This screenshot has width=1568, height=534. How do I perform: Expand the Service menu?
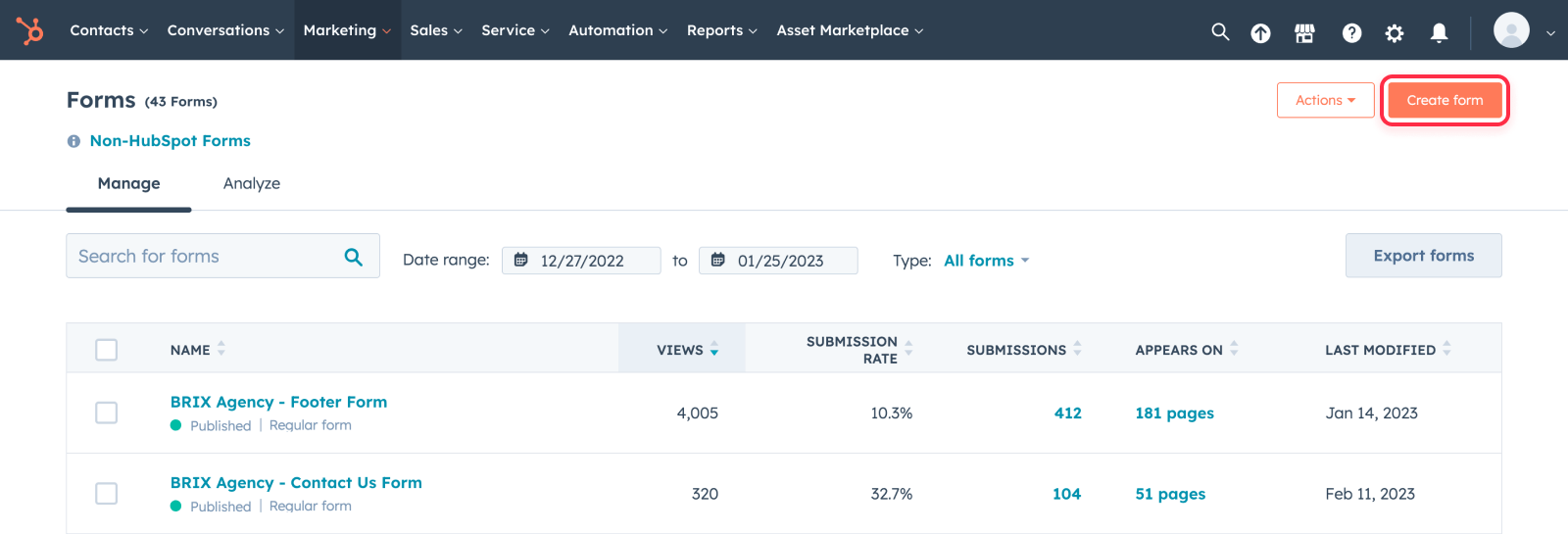(x=515, y=30)
